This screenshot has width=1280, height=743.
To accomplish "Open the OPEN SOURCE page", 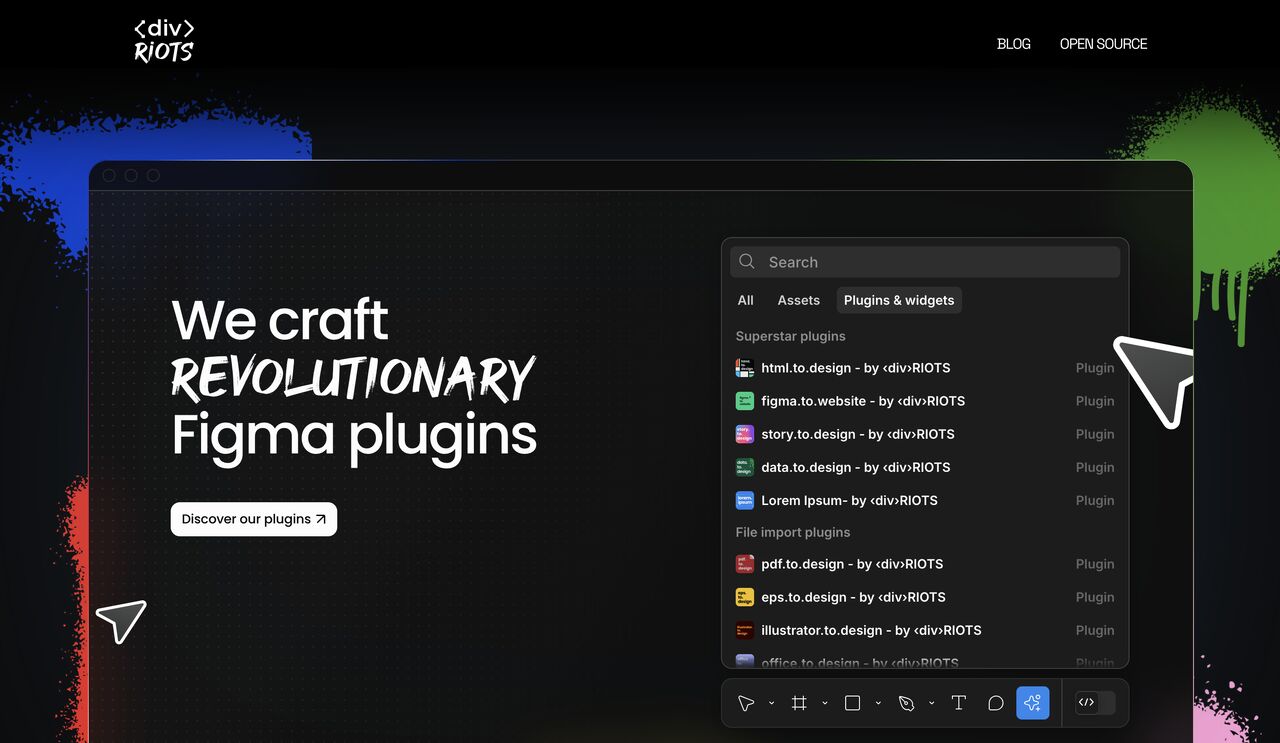I will click(x=1103, y=44).
